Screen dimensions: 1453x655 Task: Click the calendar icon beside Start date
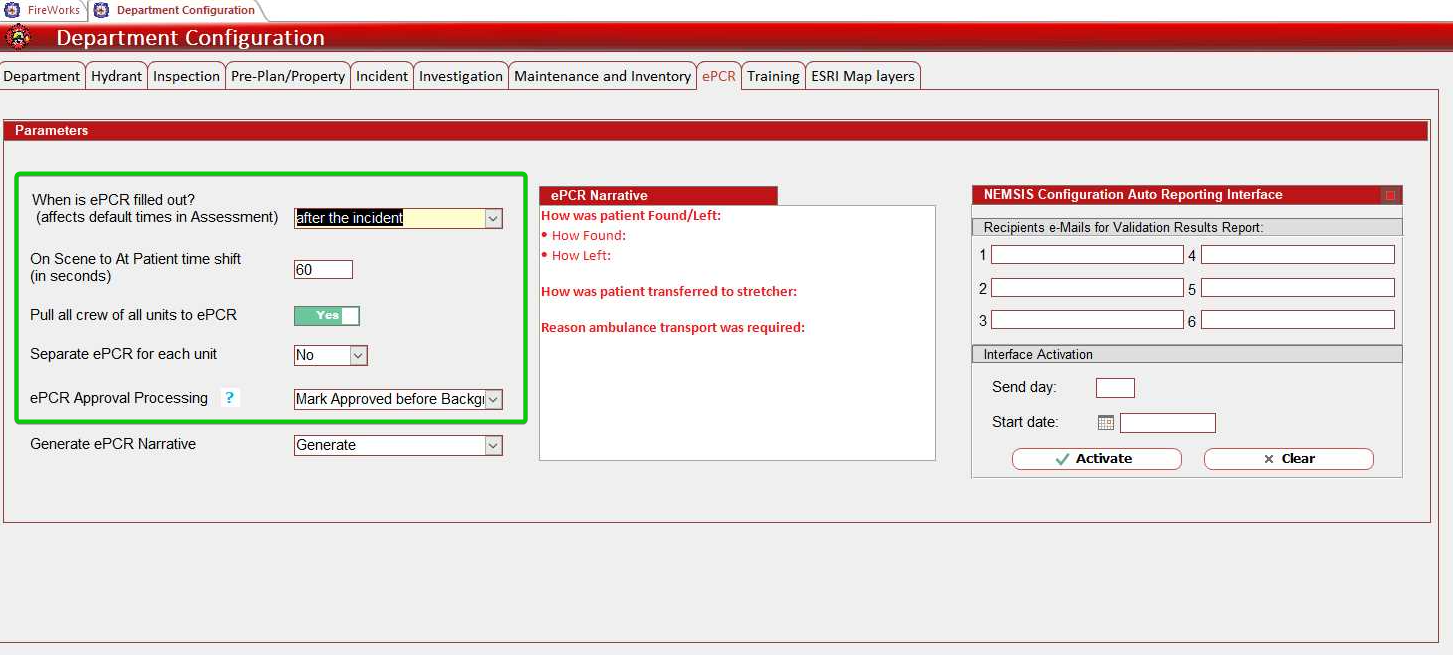1103,422
